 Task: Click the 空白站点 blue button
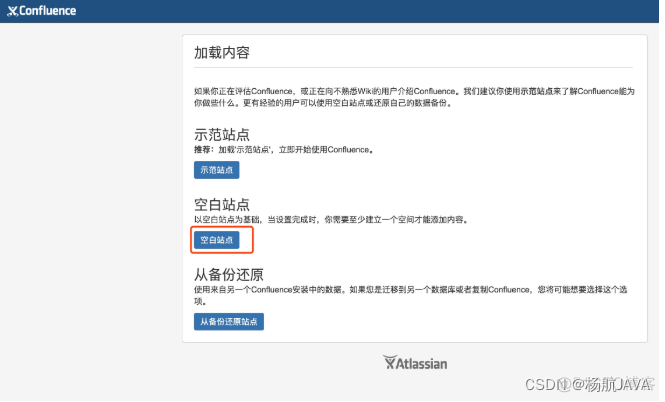pos(216,240)
